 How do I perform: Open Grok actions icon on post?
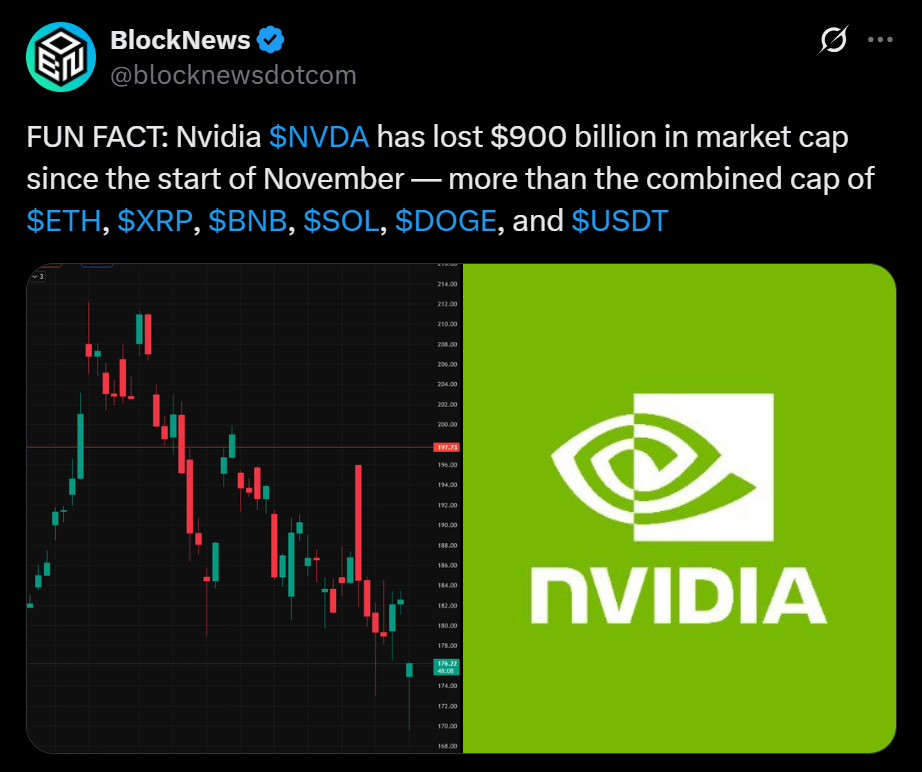[833, 40]
